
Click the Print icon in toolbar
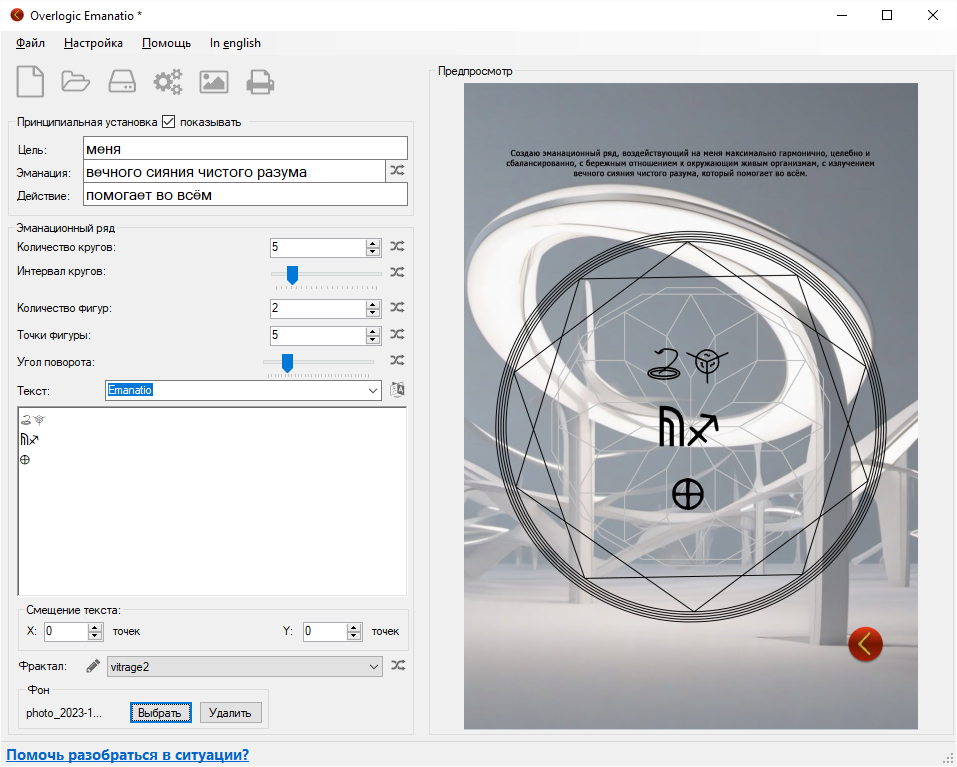pyautogui.click(x=261, y=81)
